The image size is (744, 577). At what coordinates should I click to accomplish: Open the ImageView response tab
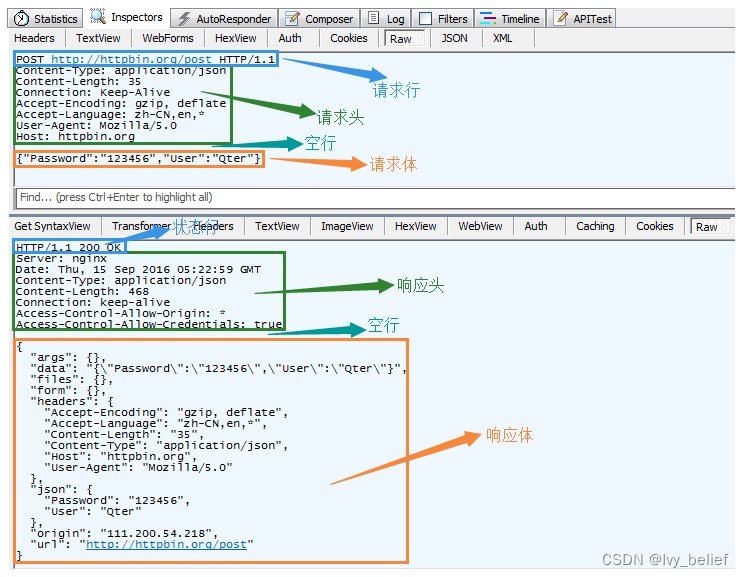pos(347,226)
